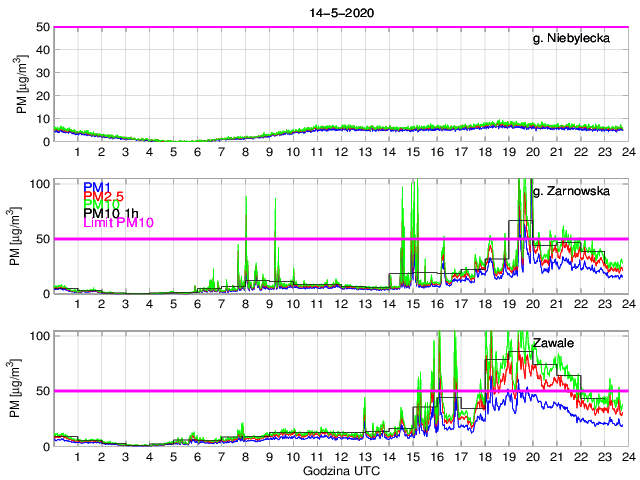The height and width of the screenshot is (480, 640).
Task: Click the top panel's PM y-axis label
Action: click(x=22, y=84)
